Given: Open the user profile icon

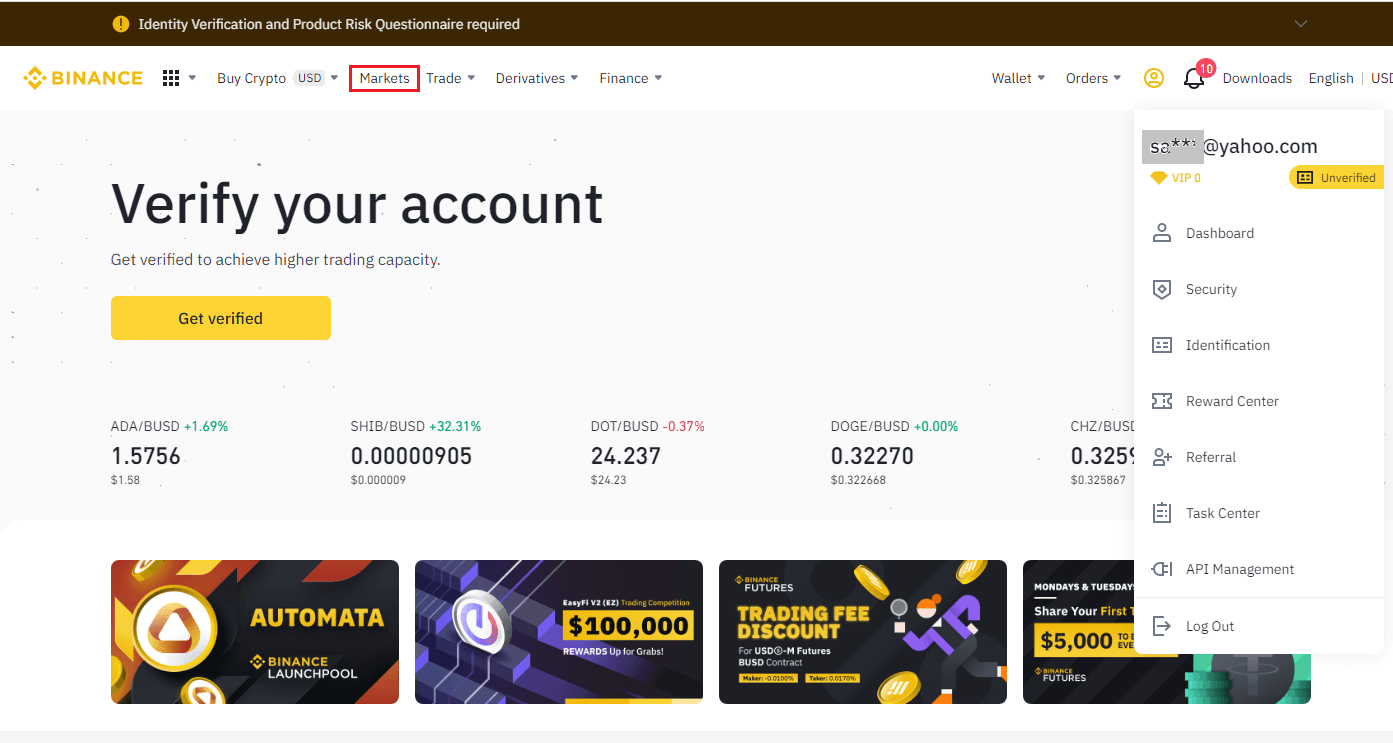Looking at the screenshot, I should (1154, 78).
